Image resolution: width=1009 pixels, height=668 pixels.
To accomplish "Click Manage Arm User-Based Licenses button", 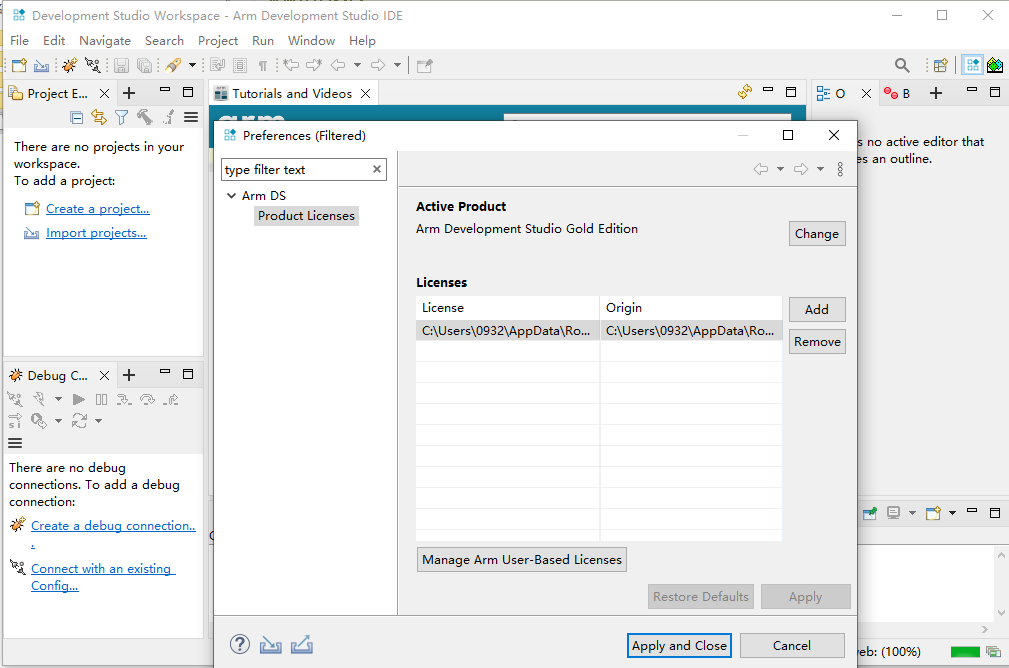I will coord(521,560).
